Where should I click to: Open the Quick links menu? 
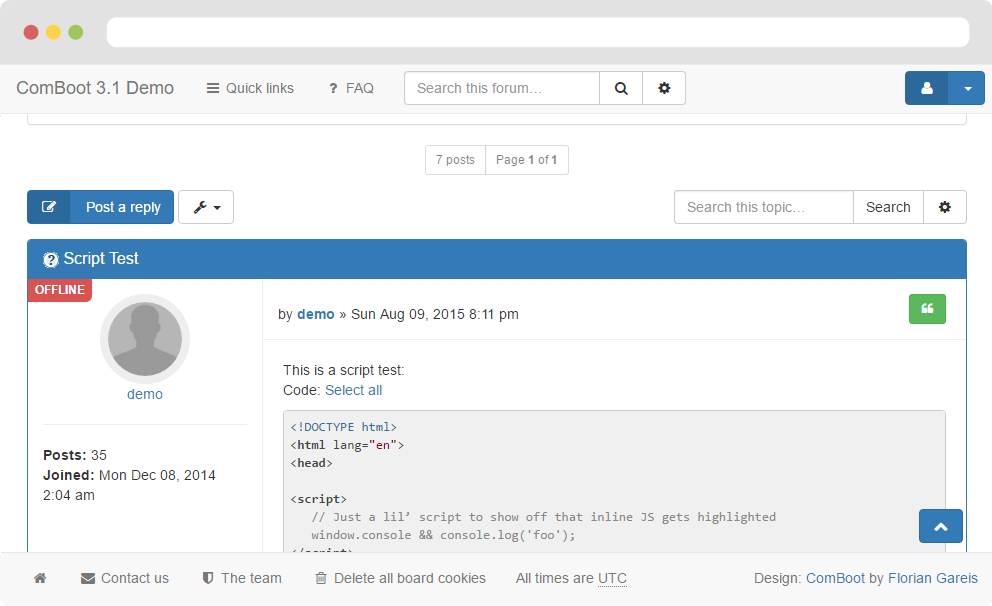[251, 88]
